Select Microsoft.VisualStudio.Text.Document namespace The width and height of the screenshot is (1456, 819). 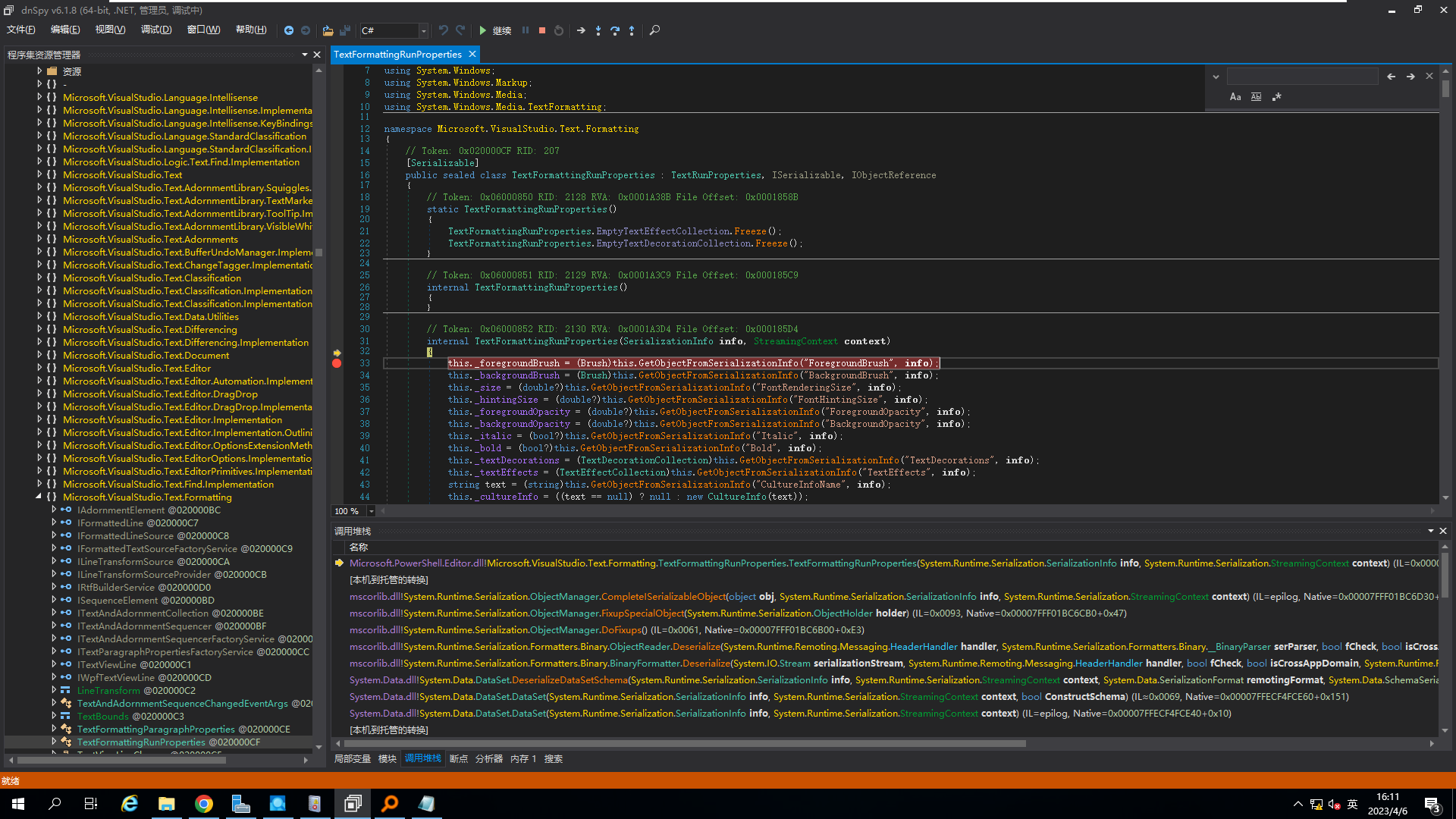146,355
